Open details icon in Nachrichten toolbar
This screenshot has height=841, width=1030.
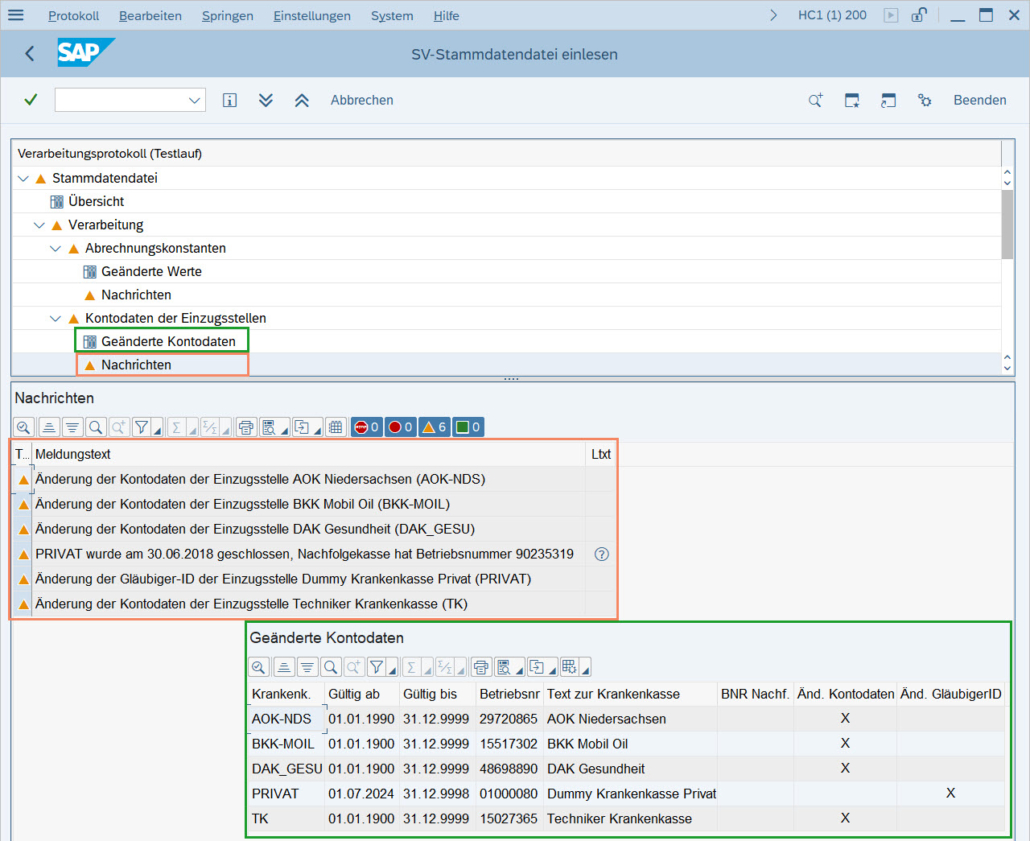click(x=24, y=427)
